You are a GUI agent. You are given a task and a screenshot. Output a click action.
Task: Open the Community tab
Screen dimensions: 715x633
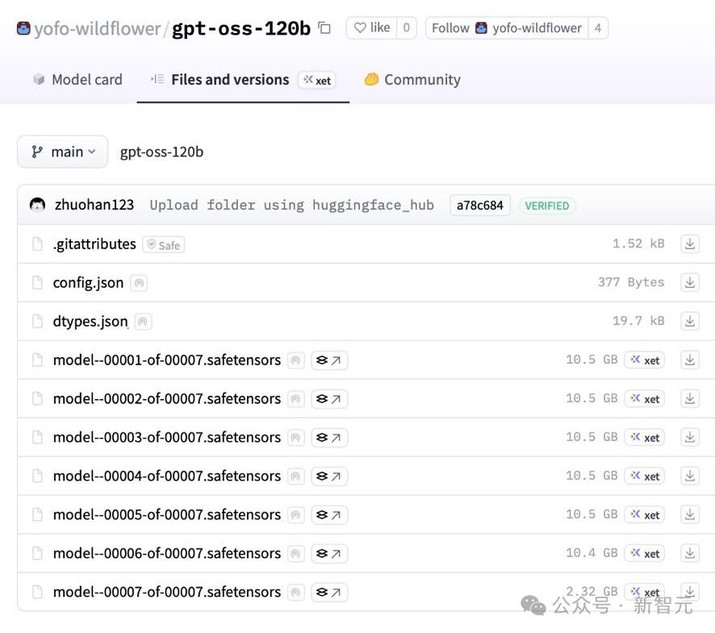pyautogui.click(x=412, y=80)
